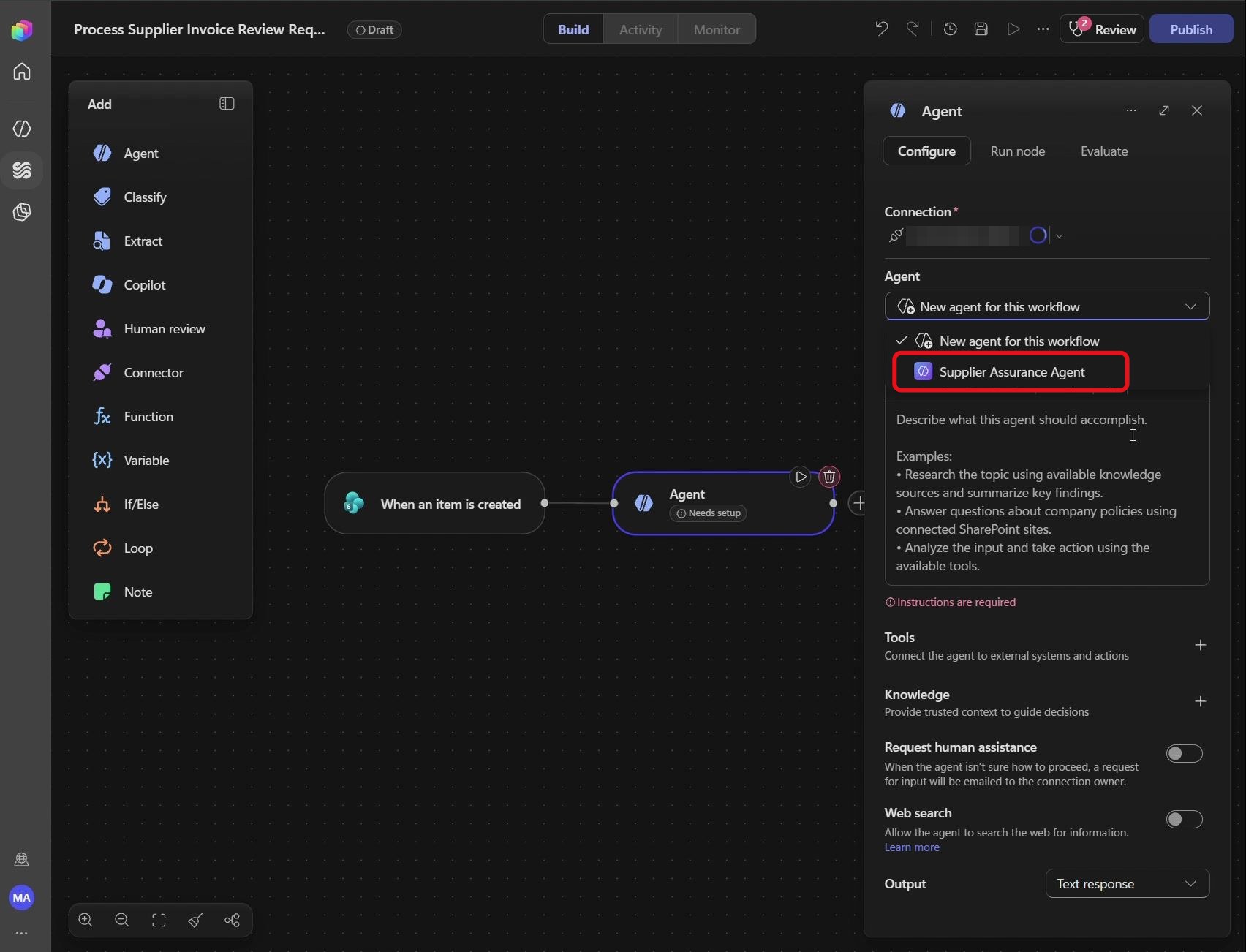The height and width of the screenshot is (952, 1246).
Task: Open the Evaluate tab
Action: point(1104,151)
